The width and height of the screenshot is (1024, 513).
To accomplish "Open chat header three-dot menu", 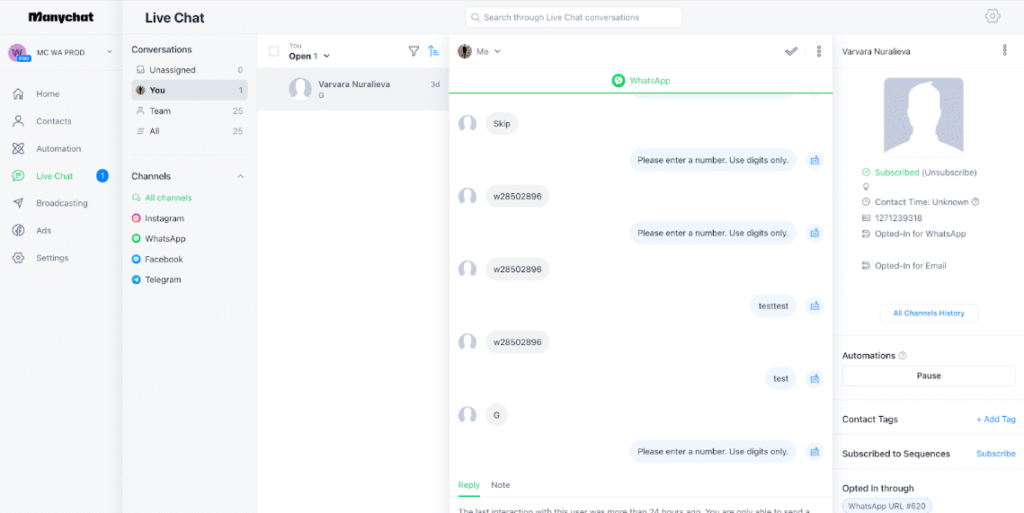I will point(819,51).
